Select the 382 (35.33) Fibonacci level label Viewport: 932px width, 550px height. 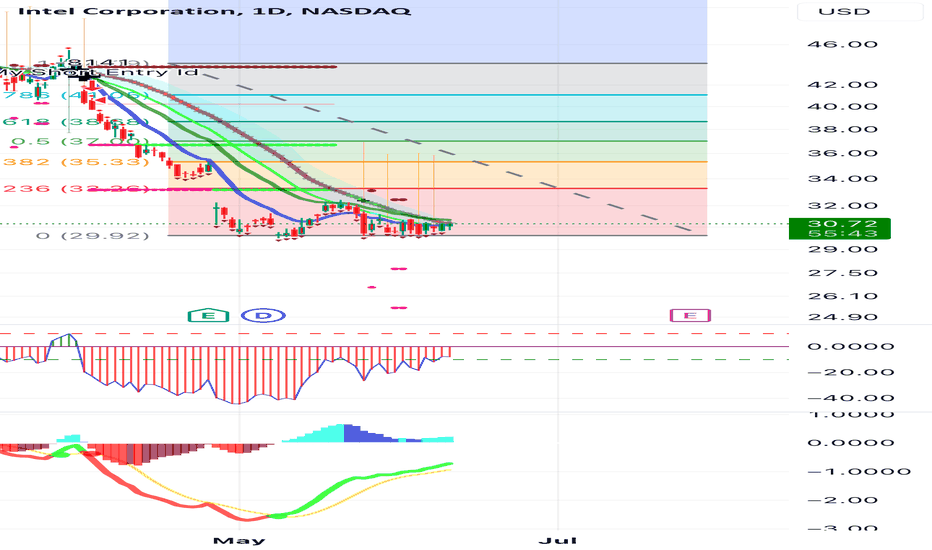76,162
